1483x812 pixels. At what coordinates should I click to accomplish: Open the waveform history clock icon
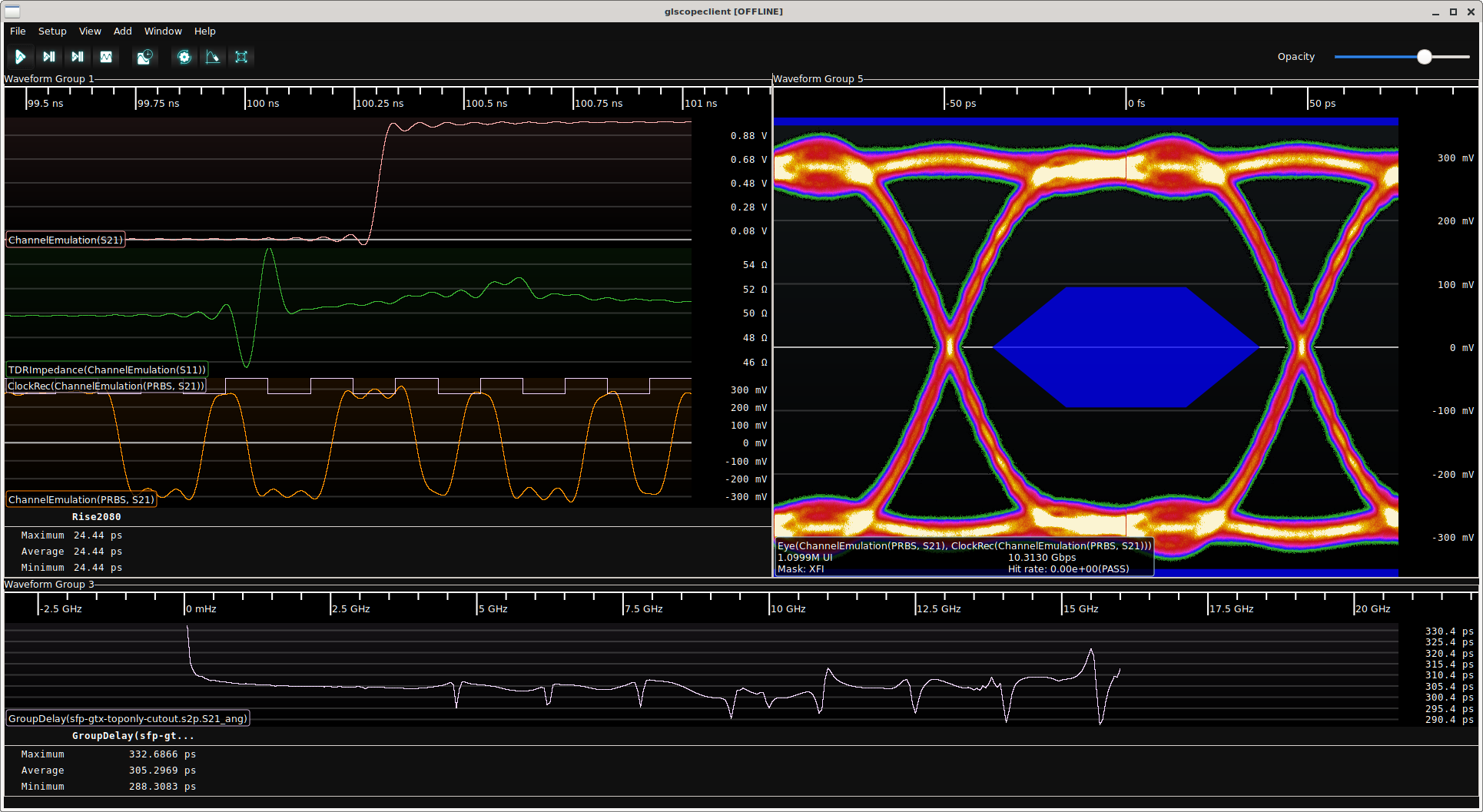pyautogui.click(x=144, y=57)
